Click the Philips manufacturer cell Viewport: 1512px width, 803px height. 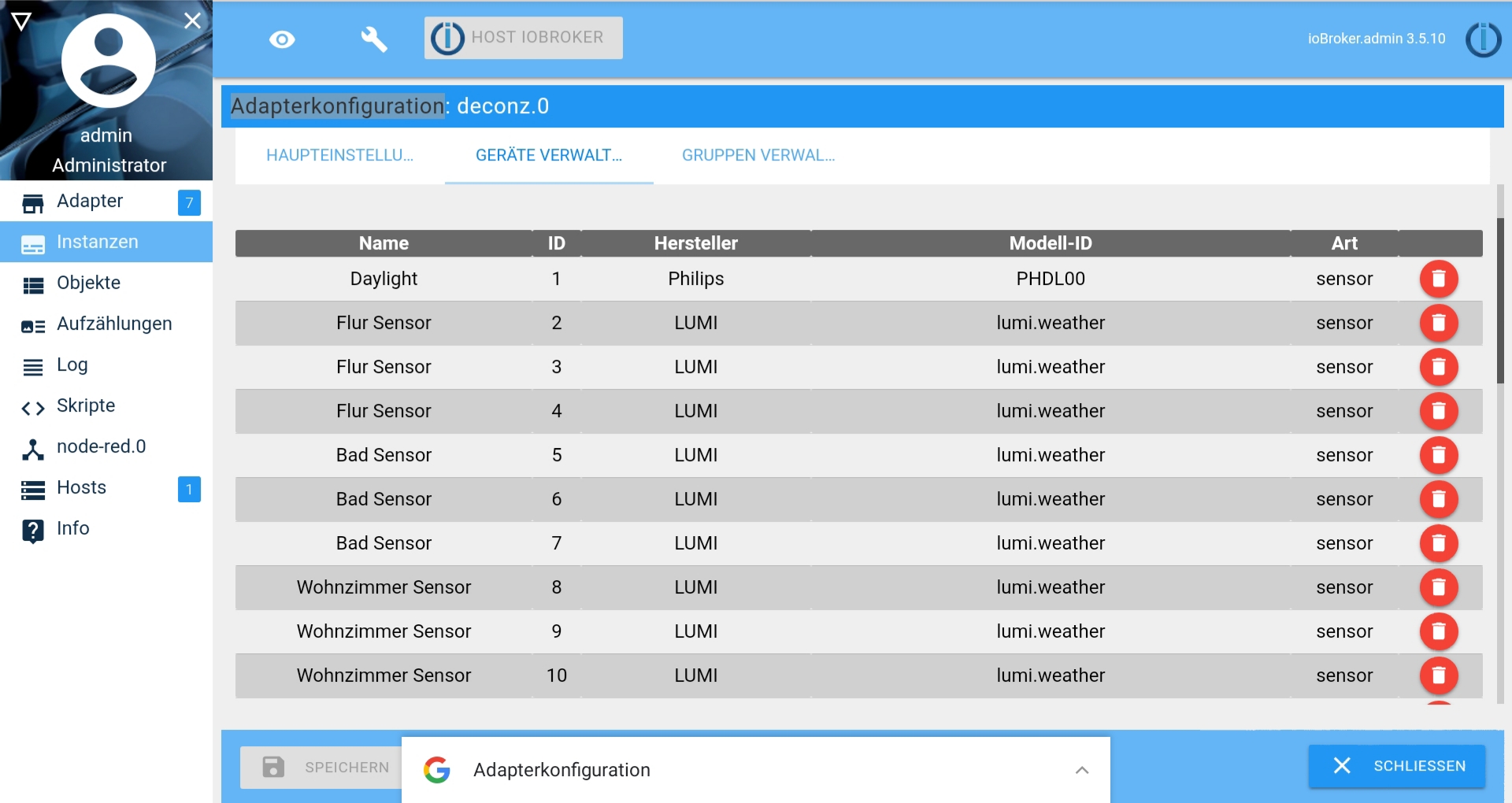tap(696, 279)
